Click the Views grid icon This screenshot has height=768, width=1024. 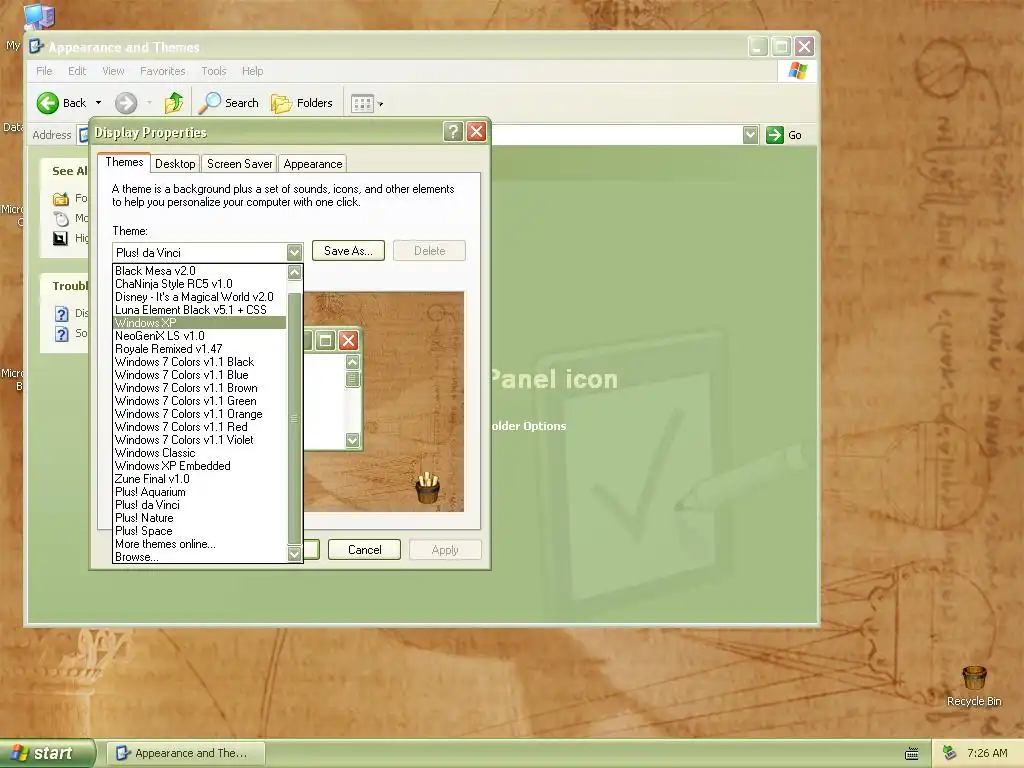click(x=362, y=103)
